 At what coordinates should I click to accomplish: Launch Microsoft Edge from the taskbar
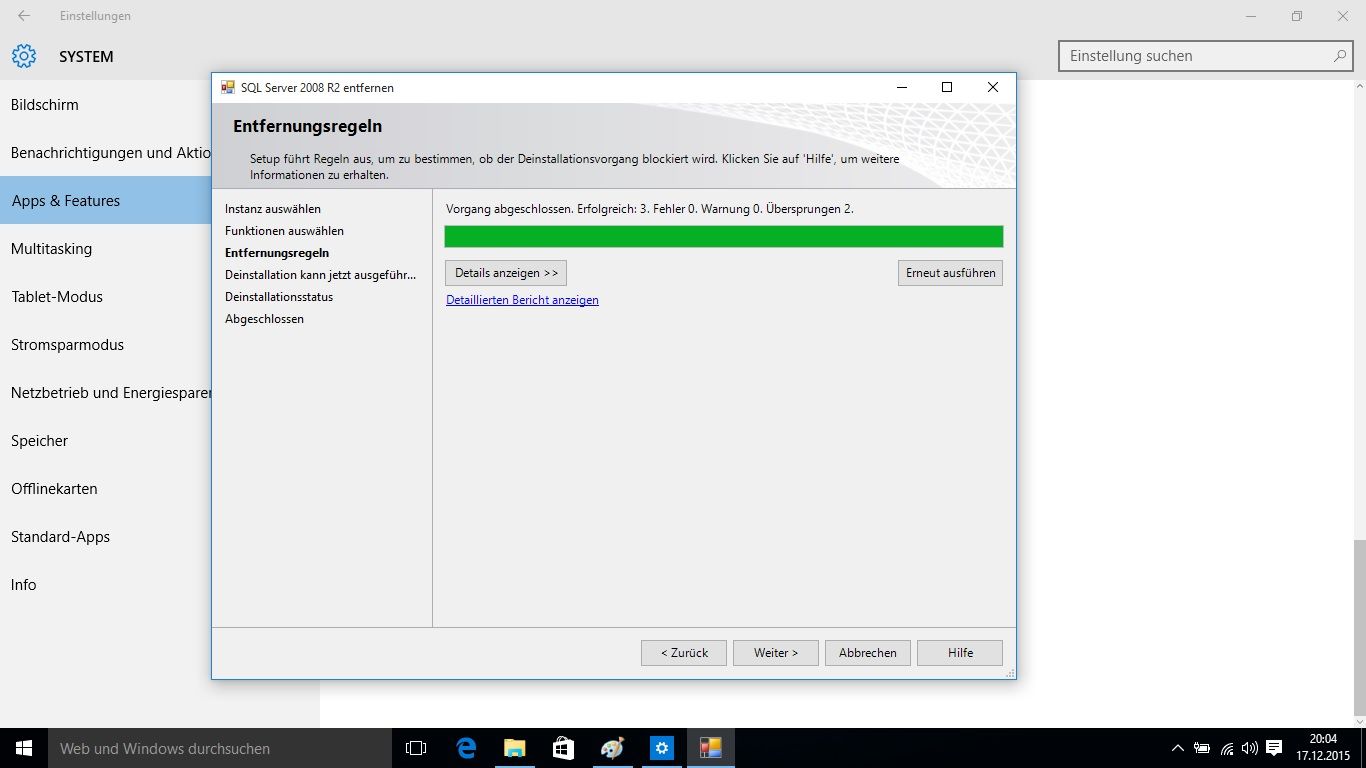[x=466, y=748]
